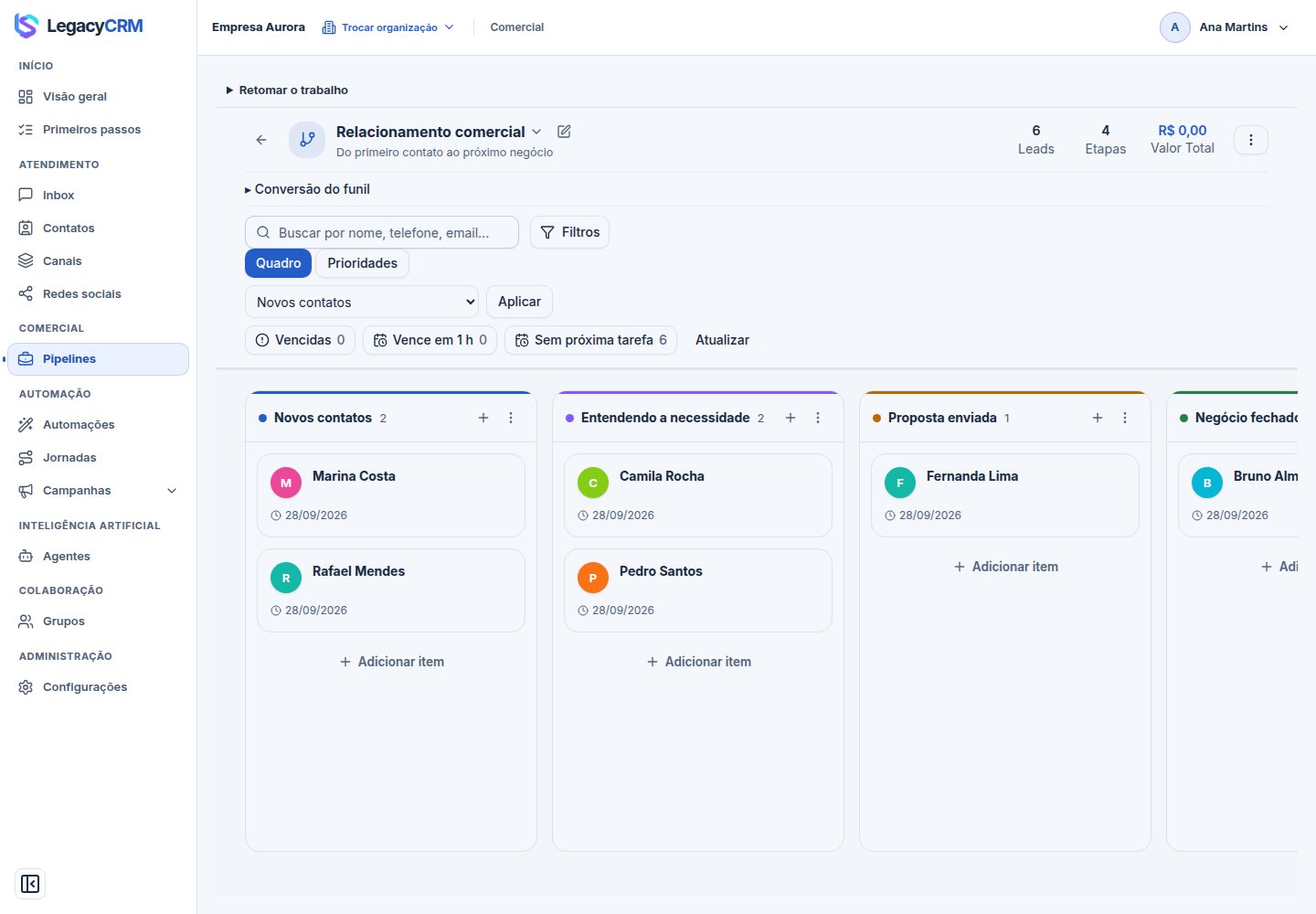1316x914 pixels.
Task: Click the 4 Etapas counter
Action: (x=1106, y=139)
